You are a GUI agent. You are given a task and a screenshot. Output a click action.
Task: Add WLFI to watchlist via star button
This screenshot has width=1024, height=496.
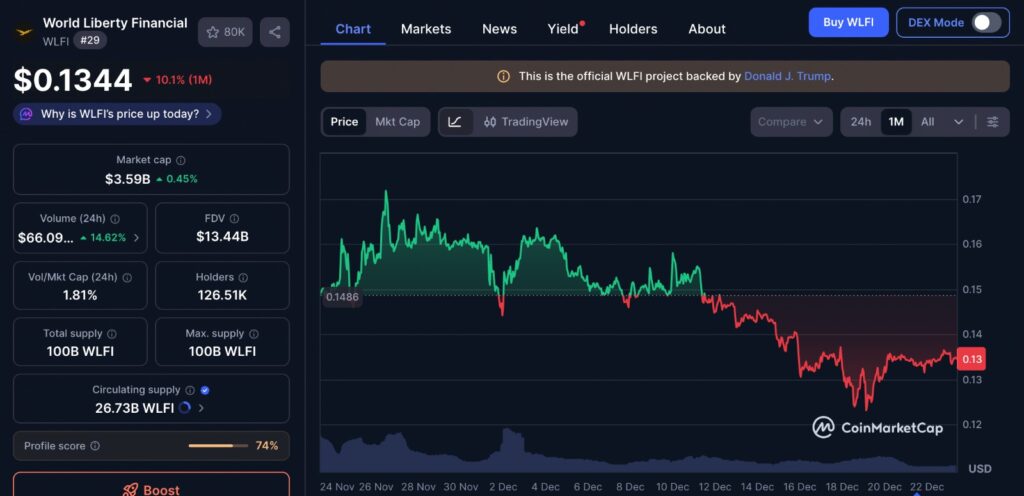point(225,32)
